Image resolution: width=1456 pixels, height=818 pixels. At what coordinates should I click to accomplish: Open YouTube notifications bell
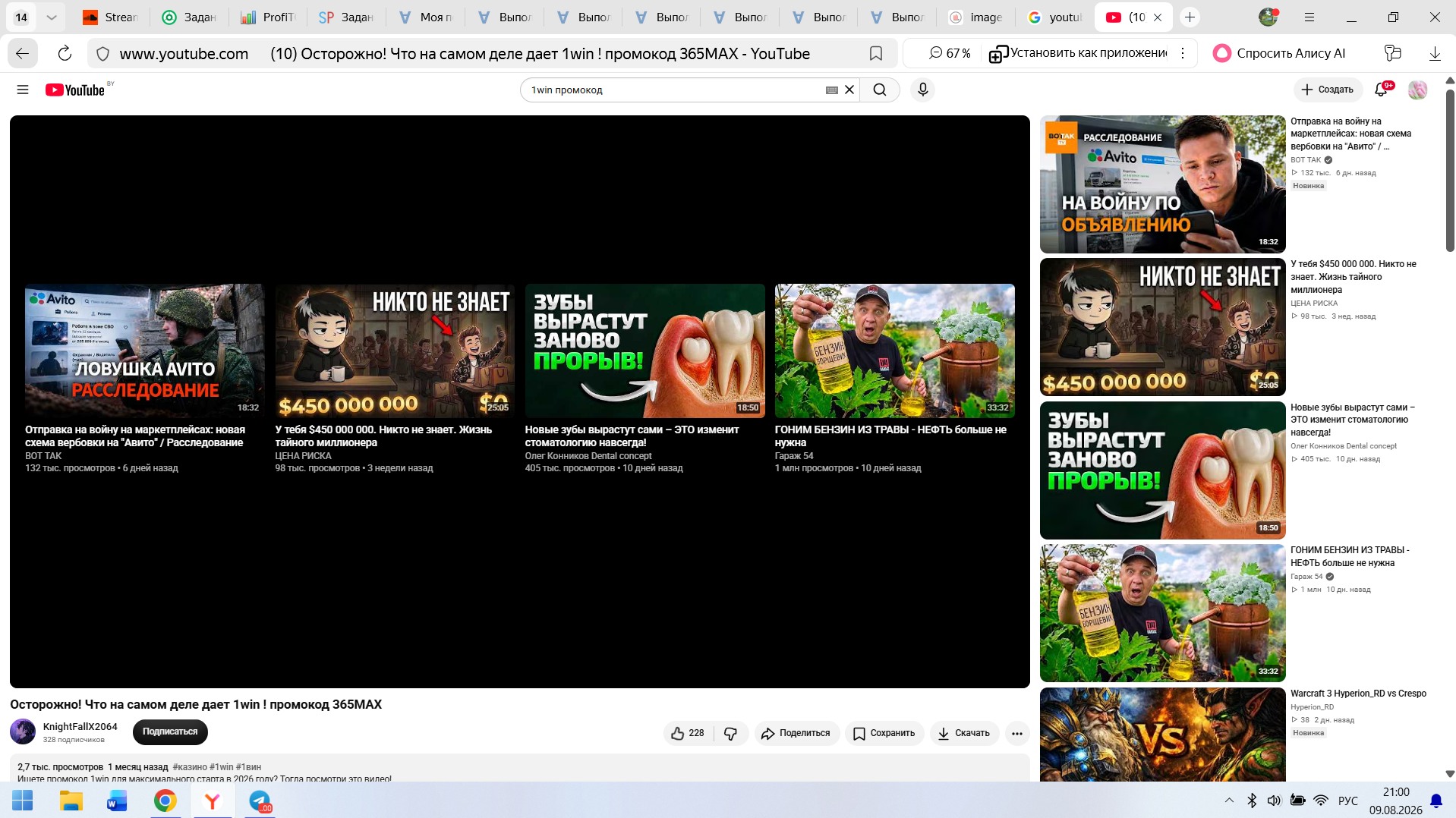click(x=1382, y=90)
